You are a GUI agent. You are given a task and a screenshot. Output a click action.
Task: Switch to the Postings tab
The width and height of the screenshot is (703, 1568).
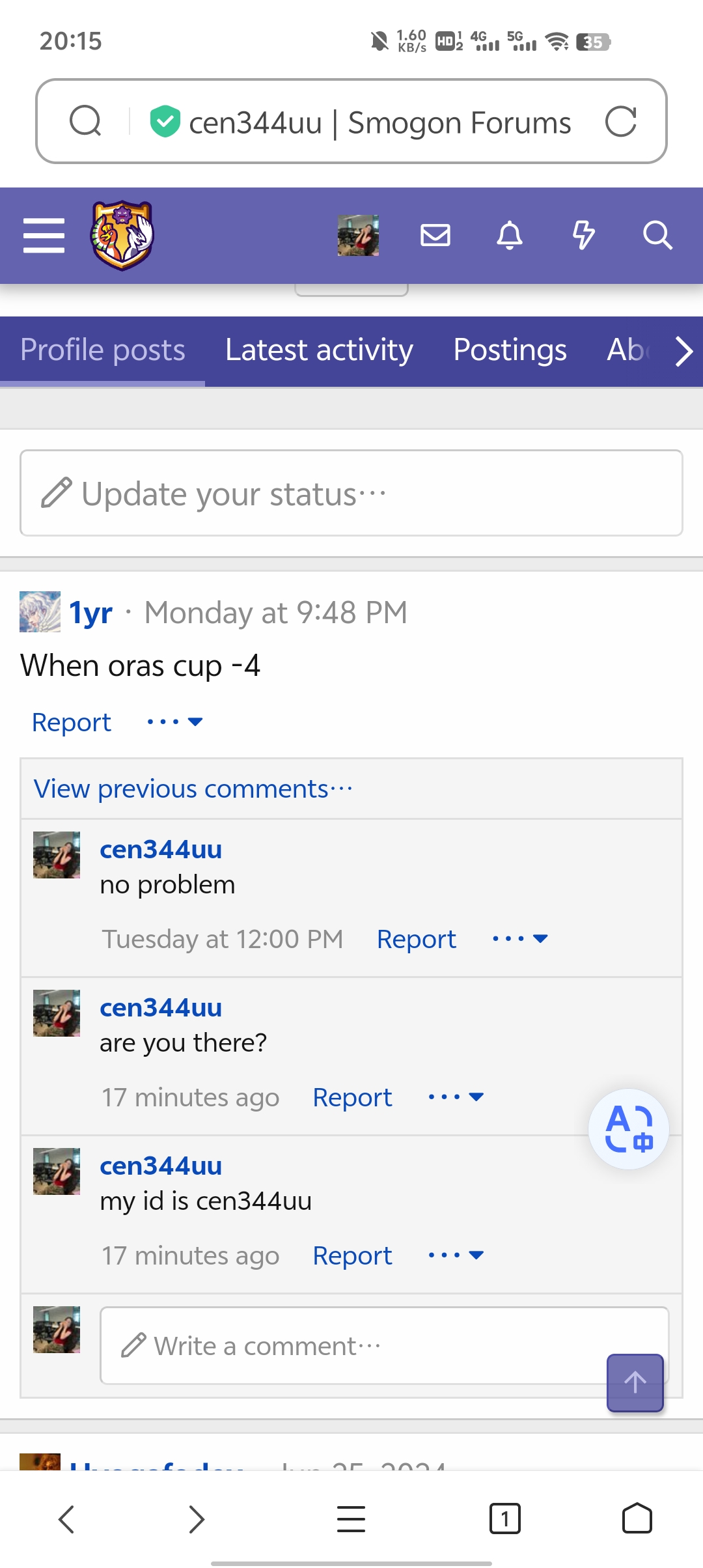click(x=510, y=350)
